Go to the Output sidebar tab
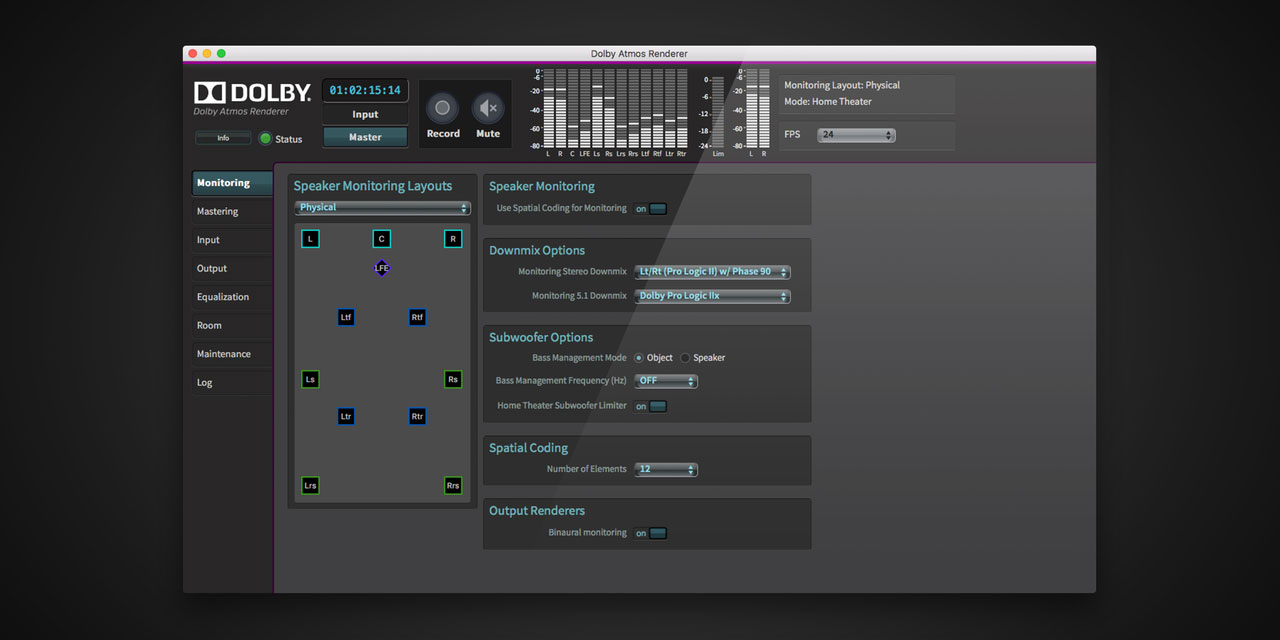The height and width of the screenshot is (640, 1280). tap(232, 269)
